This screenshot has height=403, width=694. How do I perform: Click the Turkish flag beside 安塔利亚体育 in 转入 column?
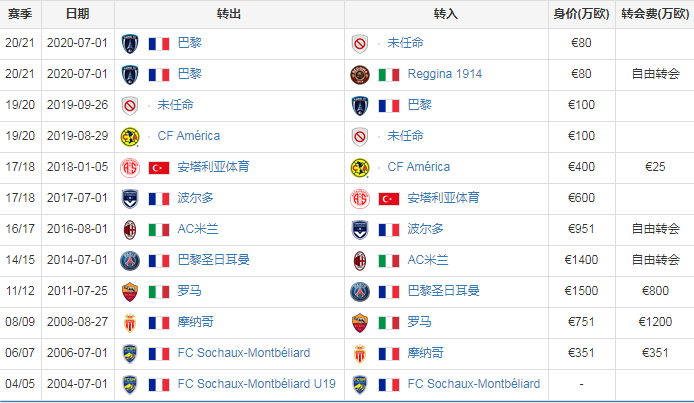pyautogui.click(x=389, y=199)
